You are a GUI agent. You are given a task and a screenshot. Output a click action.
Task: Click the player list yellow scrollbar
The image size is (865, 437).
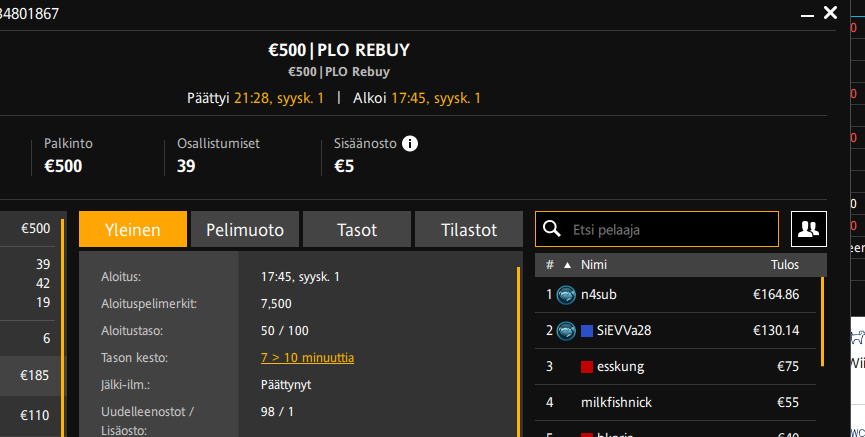(x=822, y=320)
